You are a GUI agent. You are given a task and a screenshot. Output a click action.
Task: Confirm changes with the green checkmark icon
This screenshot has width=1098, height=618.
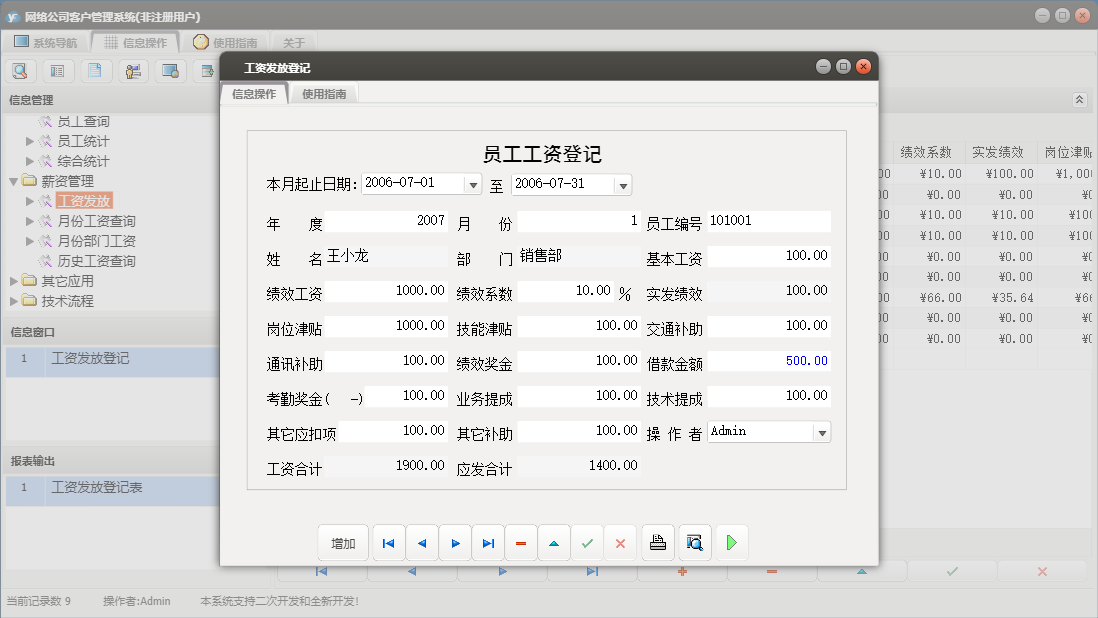point(587,542)
